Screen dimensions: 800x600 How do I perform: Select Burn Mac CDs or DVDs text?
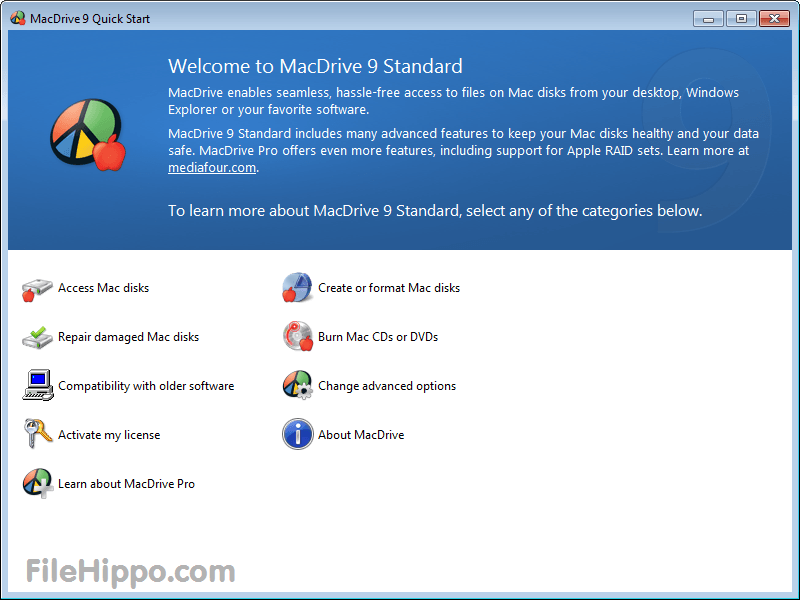pos(378,337)
